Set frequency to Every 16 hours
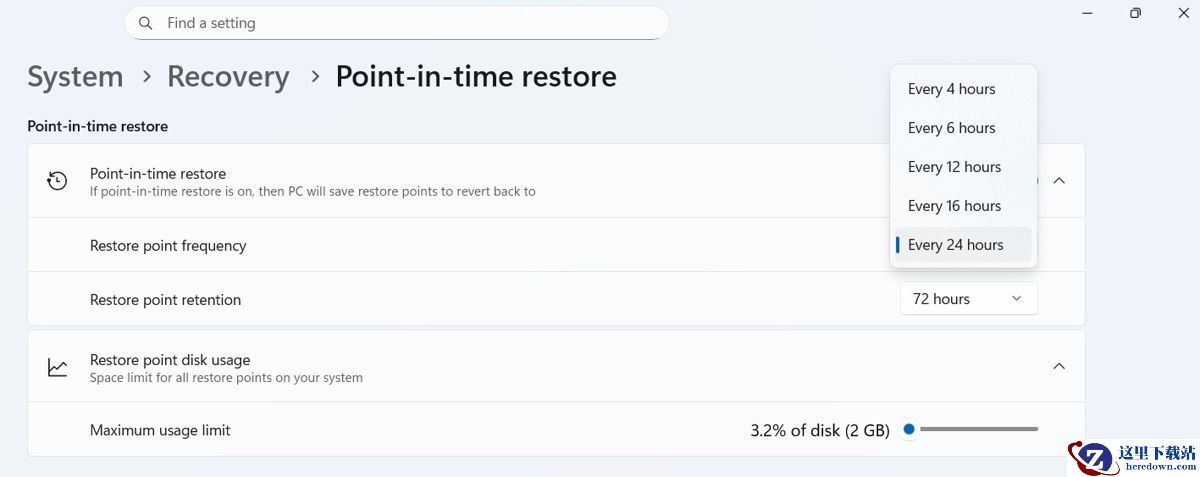The image size is (1200, 477). [954, 206]
